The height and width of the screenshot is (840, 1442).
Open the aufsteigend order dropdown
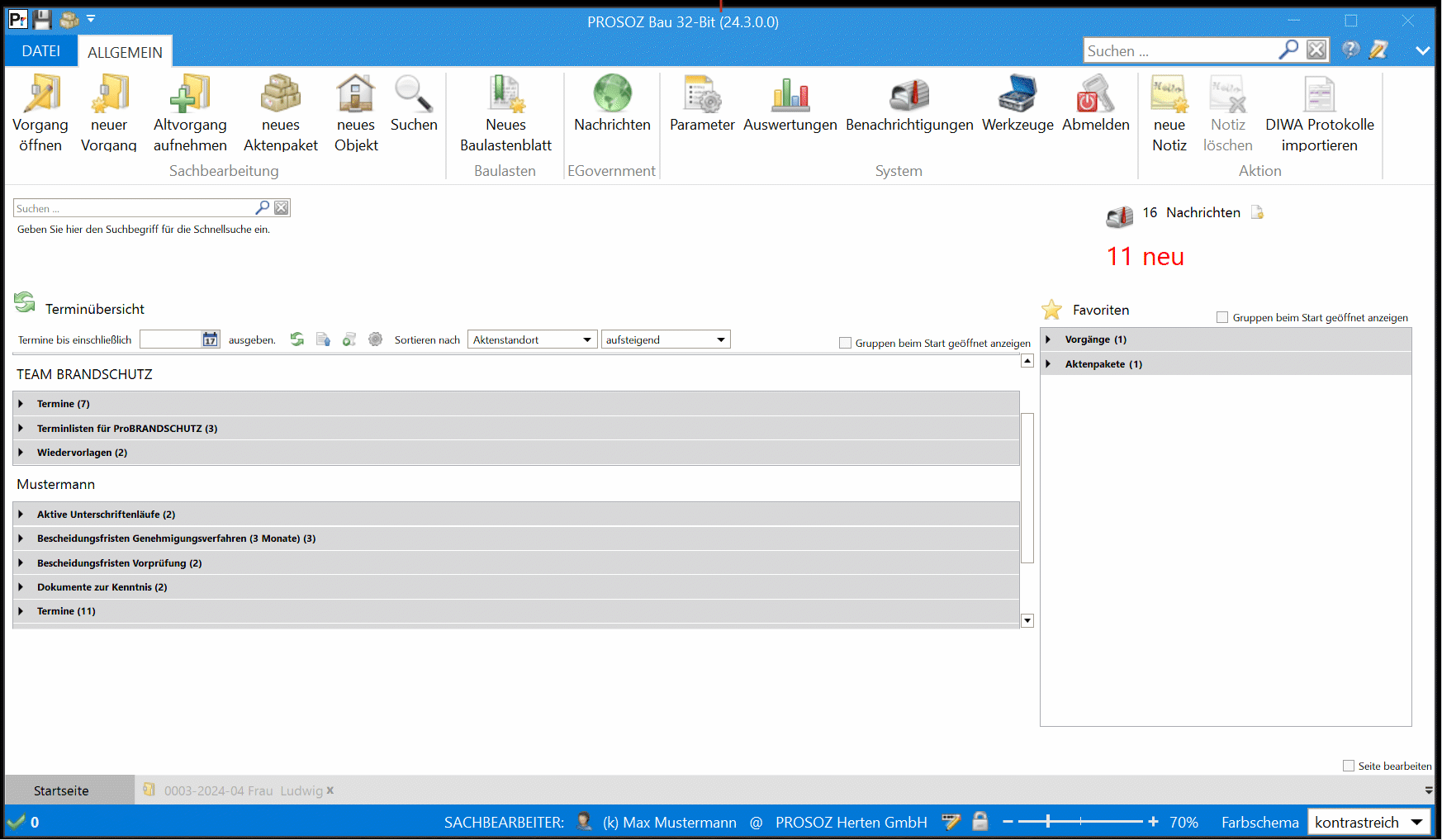click(x=666, y=339)
